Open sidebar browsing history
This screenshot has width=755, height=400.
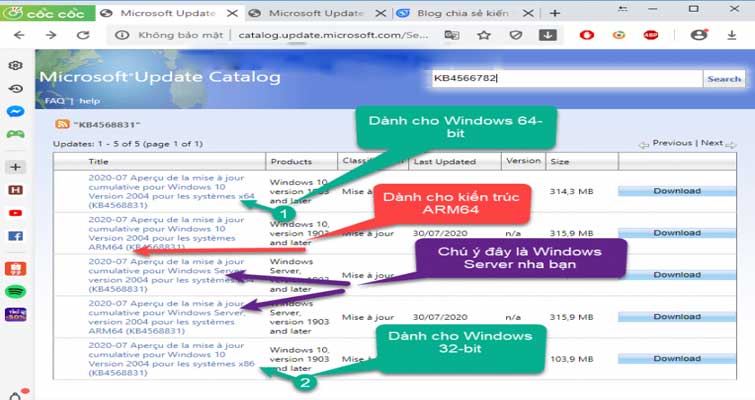[15, 89]
